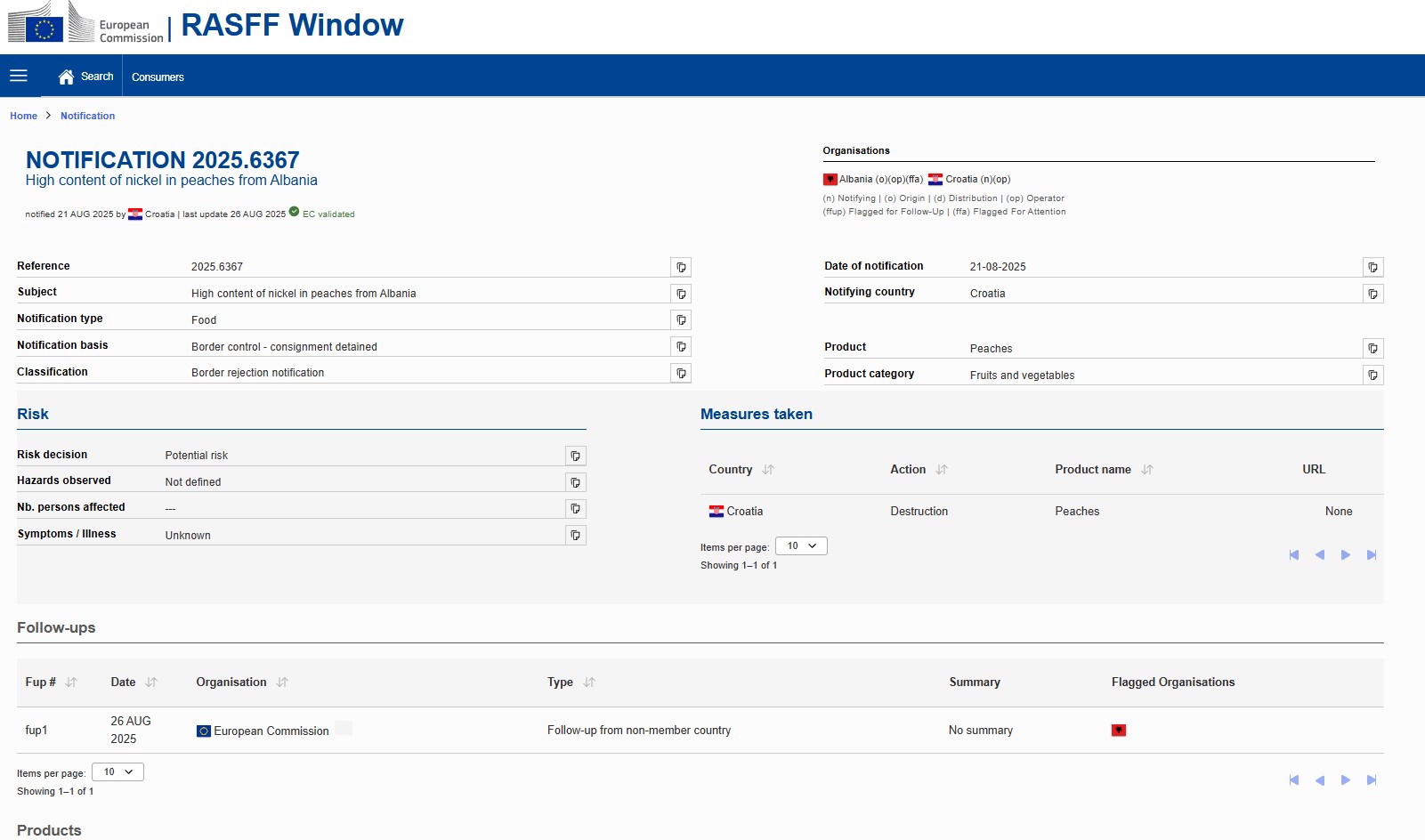1425x840 pixels.
Task: Sort Measures taken by Product name
Action: 1147,470
